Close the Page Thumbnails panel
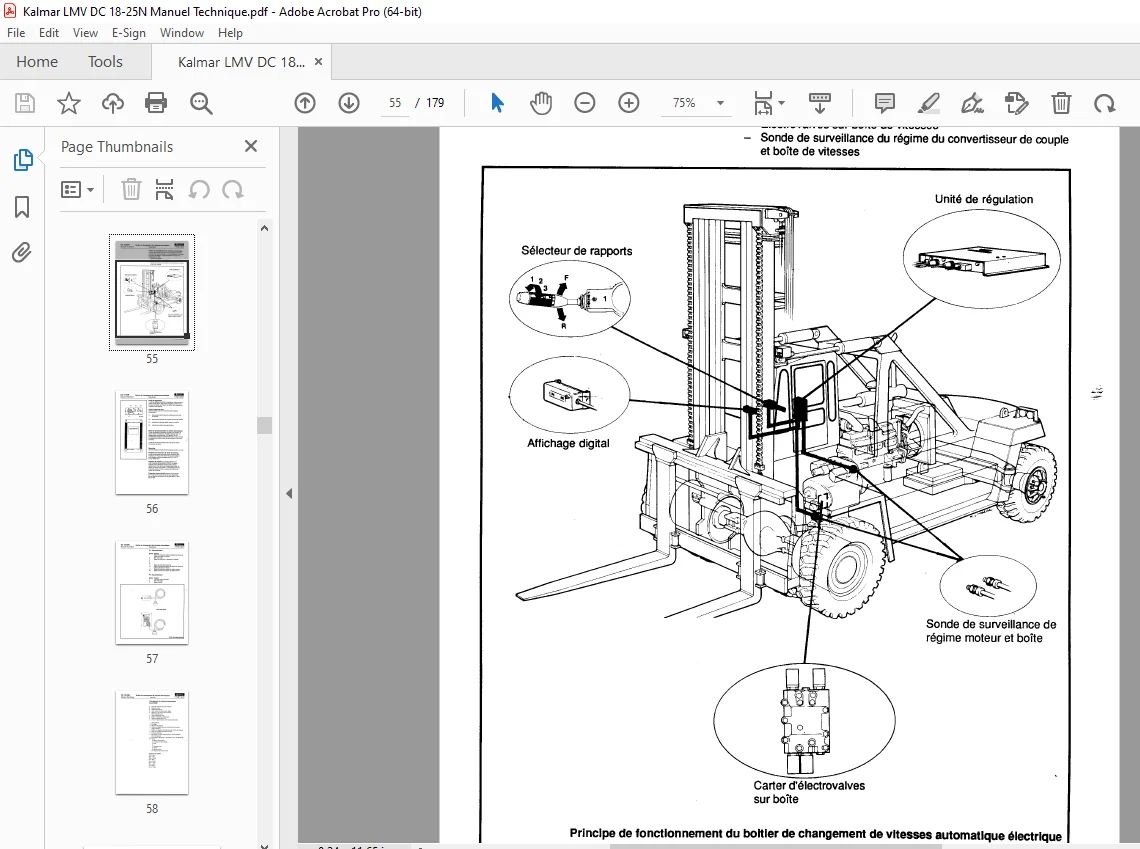This screenshot has width=1140, height=849. [x=251, y=146]
